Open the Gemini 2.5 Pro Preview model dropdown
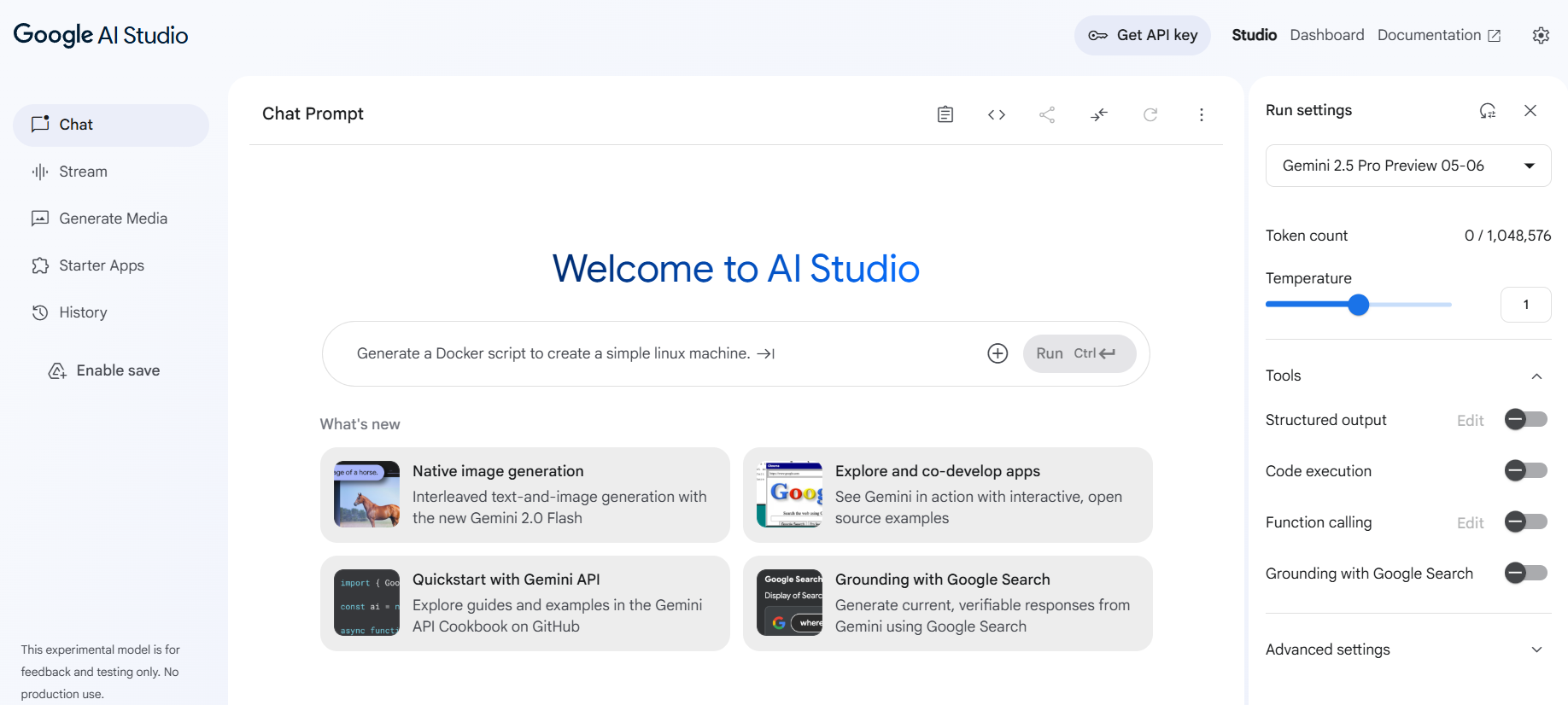Screen dimensions: 1568x705 1407,166
